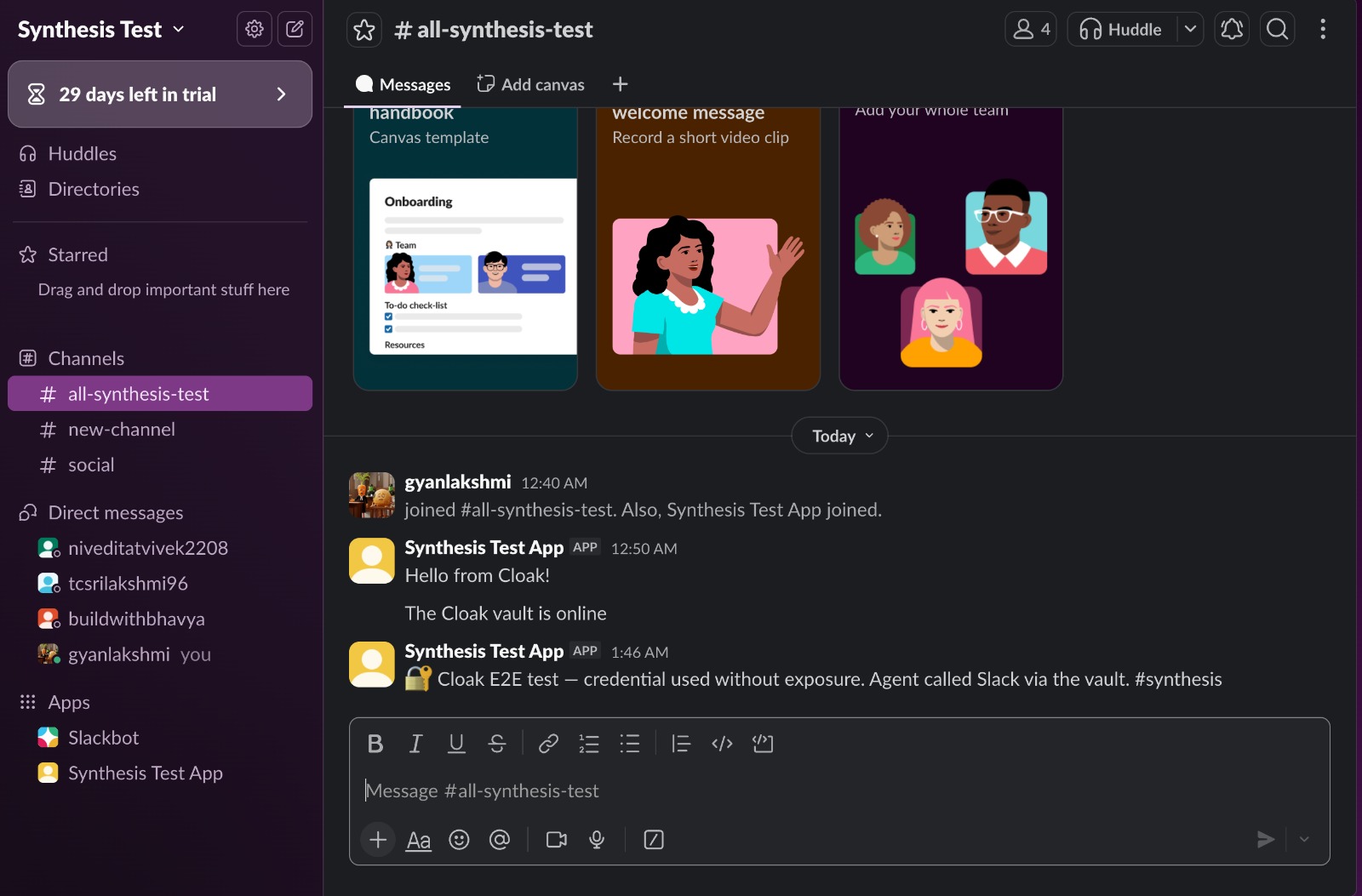Viewport: 1362px width, 896px height.
Task: Switch to the Messages tab
Action: click(x=403, y=84)
